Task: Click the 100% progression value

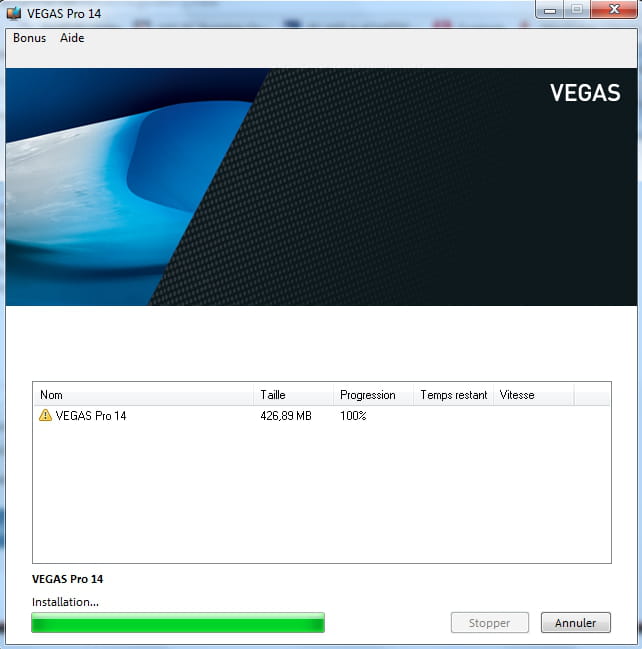Action: pos(353,416)
